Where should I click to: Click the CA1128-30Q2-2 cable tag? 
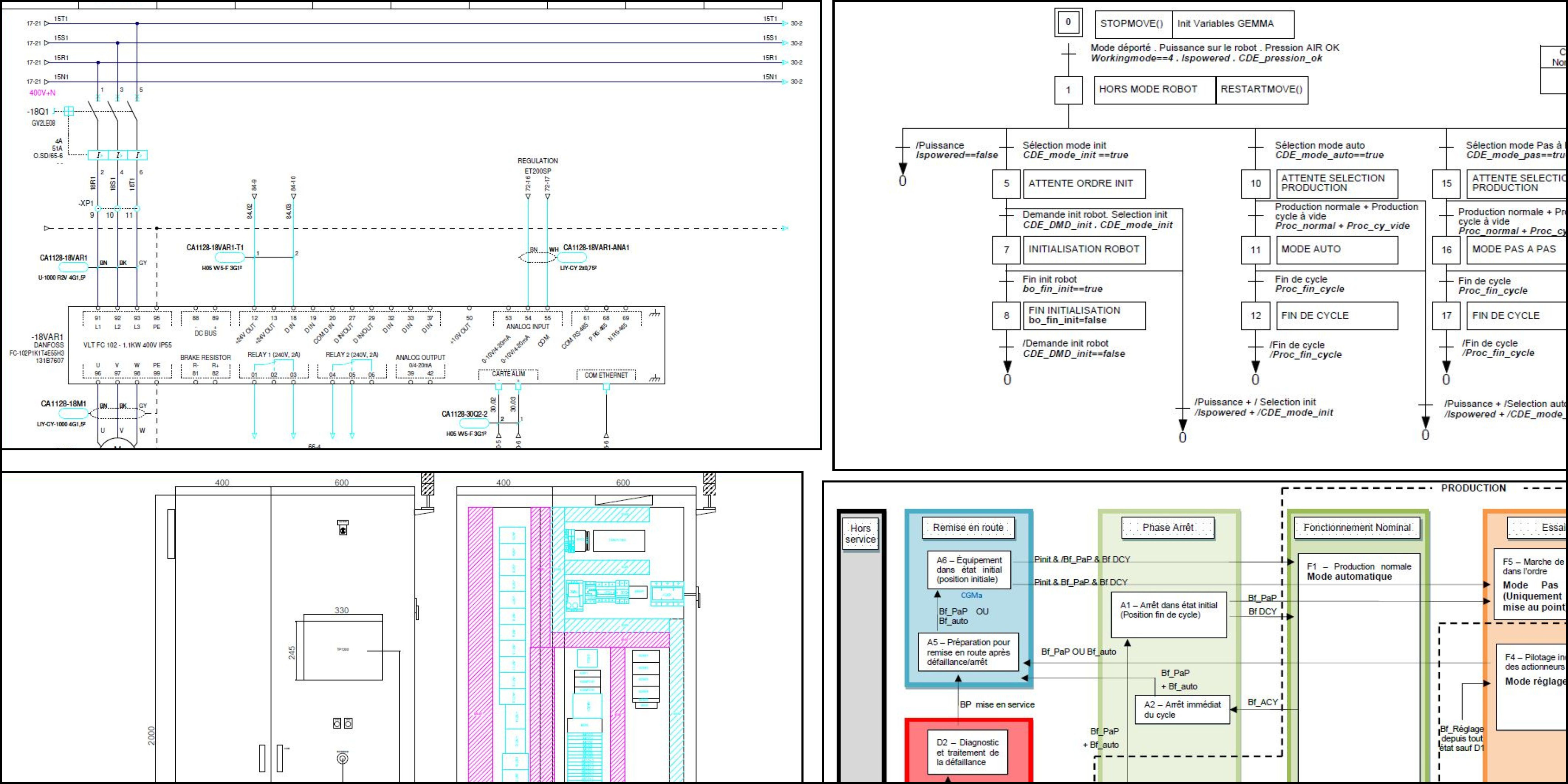click(474, 423)
